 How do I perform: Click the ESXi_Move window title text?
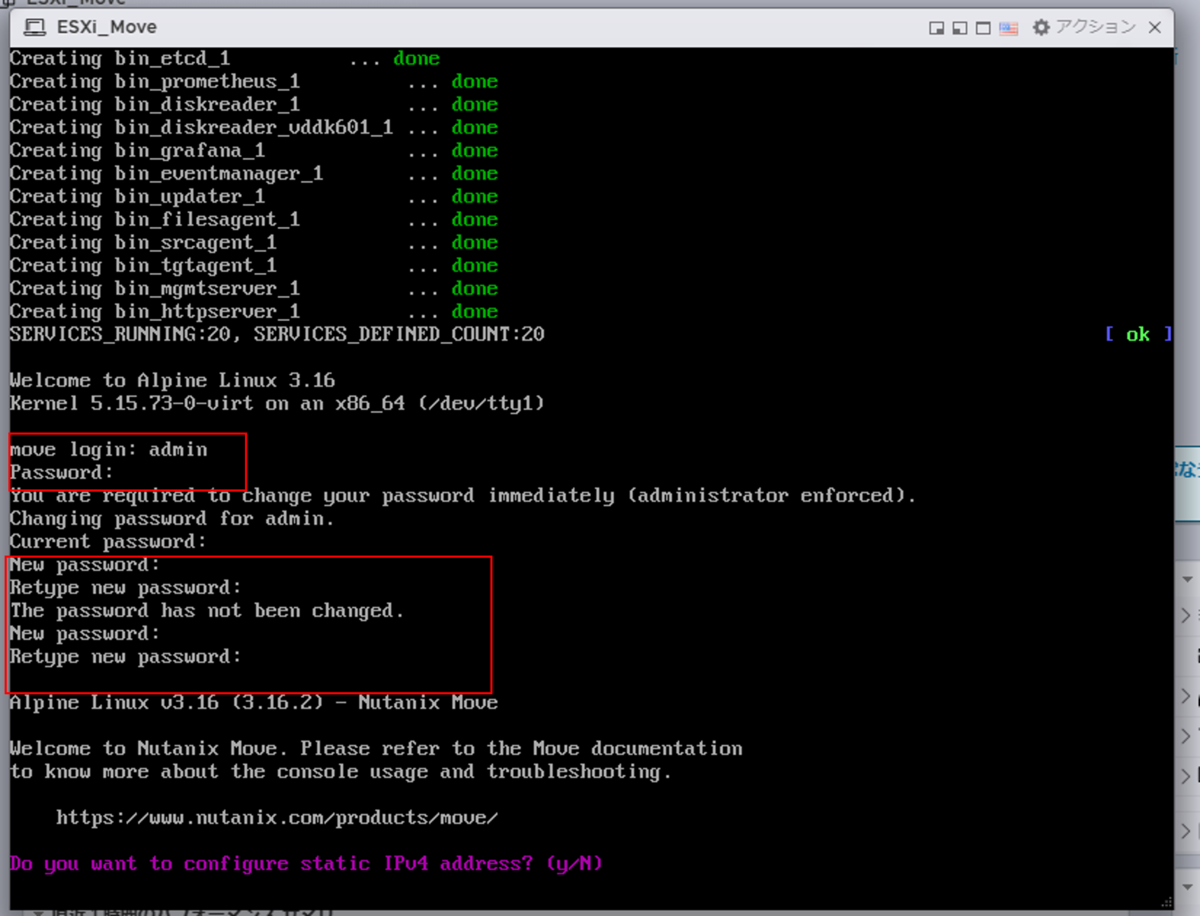106,27
